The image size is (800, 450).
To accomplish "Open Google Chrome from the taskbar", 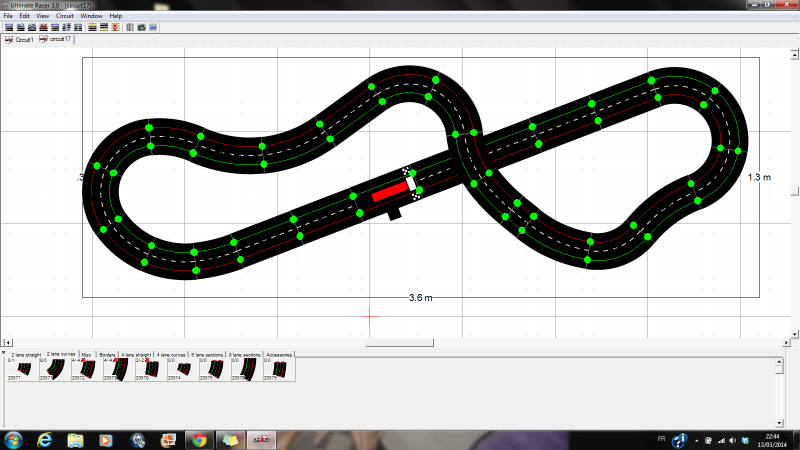I will [198, 440].
